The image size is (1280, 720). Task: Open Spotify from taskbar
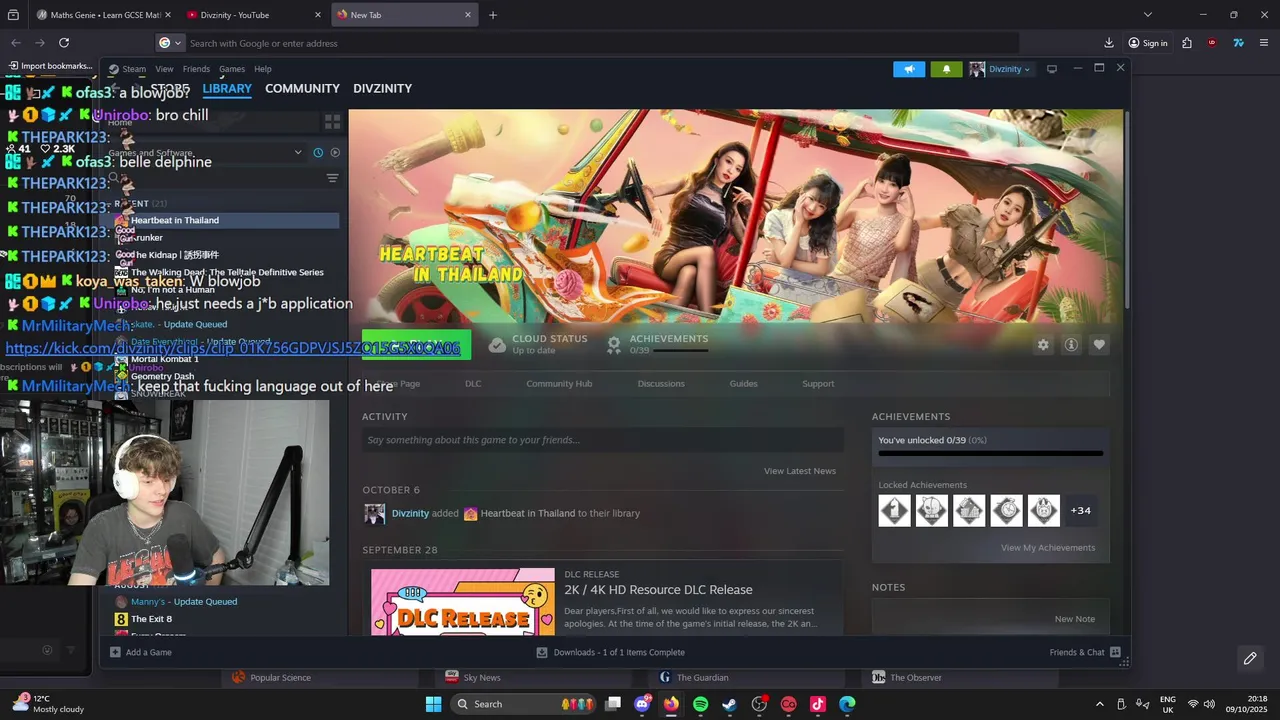(x=700, y=704)
